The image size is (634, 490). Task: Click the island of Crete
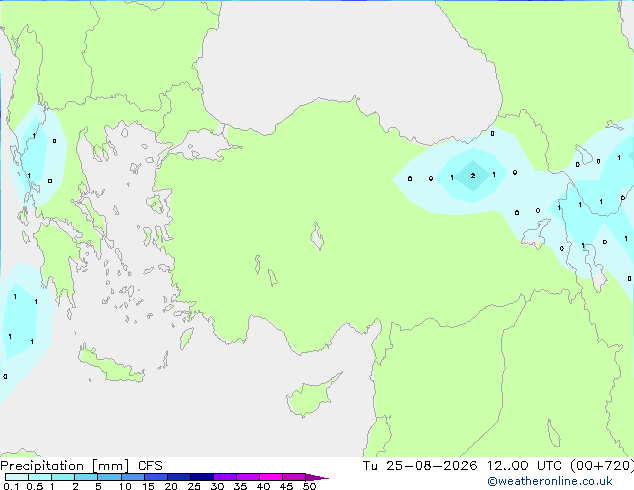(111, 365)
